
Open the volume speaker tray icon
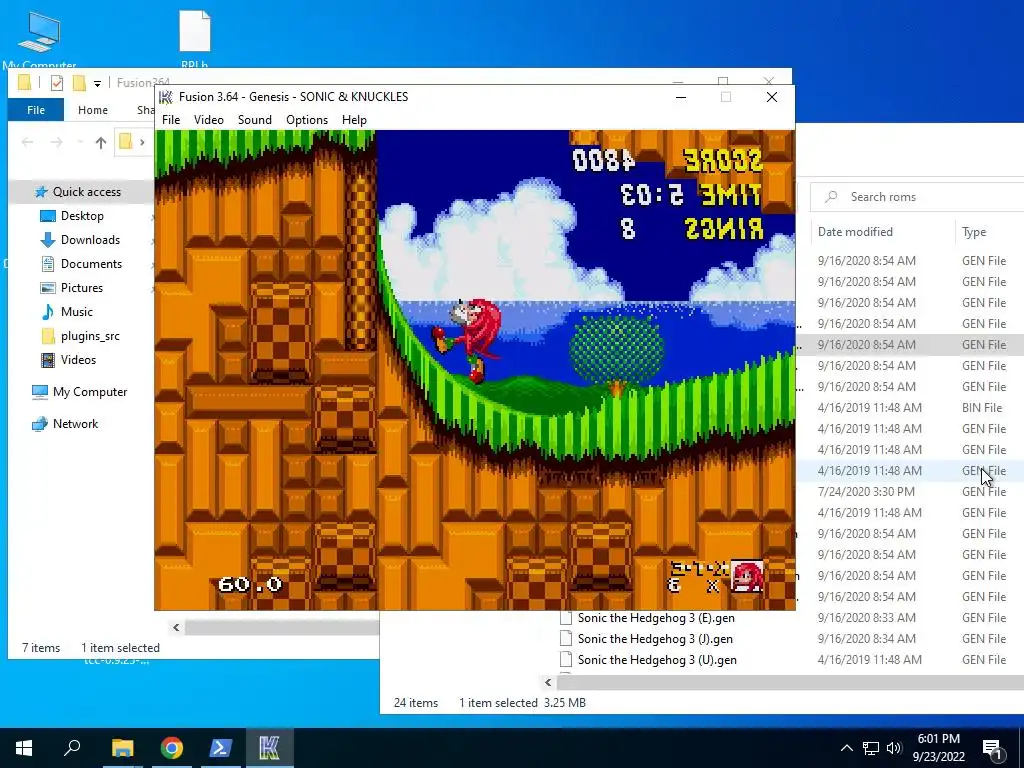click(x=894, y=748)
